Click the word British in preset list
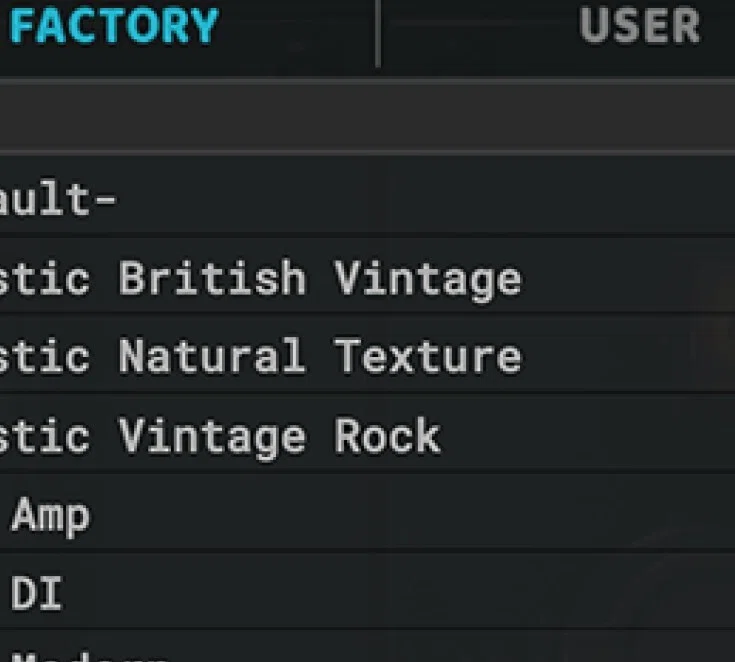 coord(212,277)
